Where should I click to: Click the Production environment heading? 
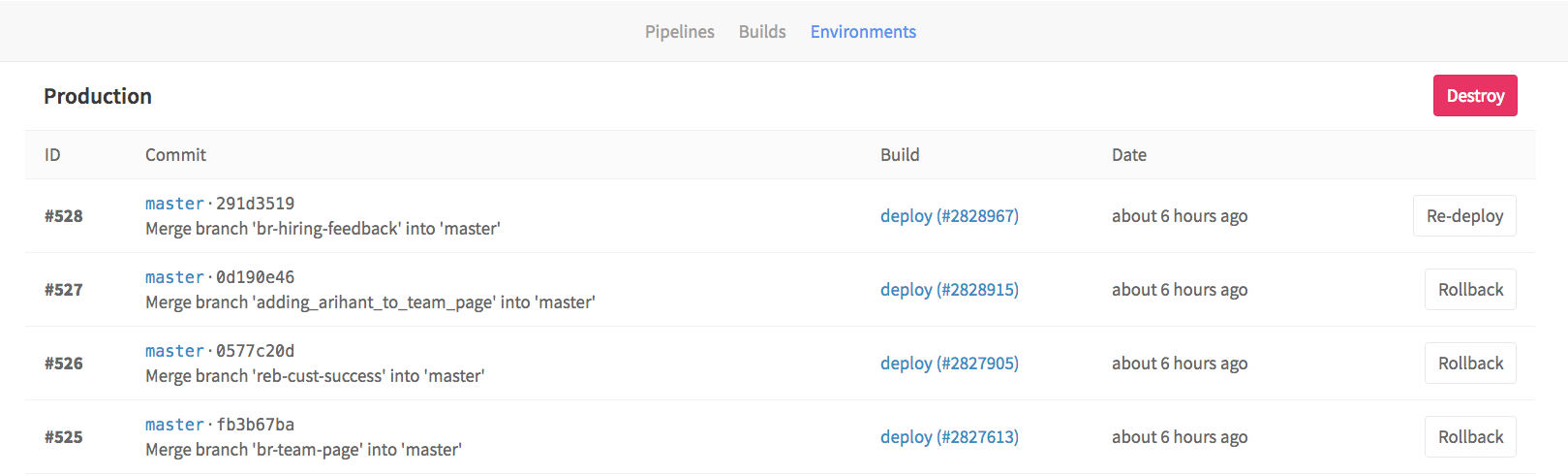pos(98,96)
